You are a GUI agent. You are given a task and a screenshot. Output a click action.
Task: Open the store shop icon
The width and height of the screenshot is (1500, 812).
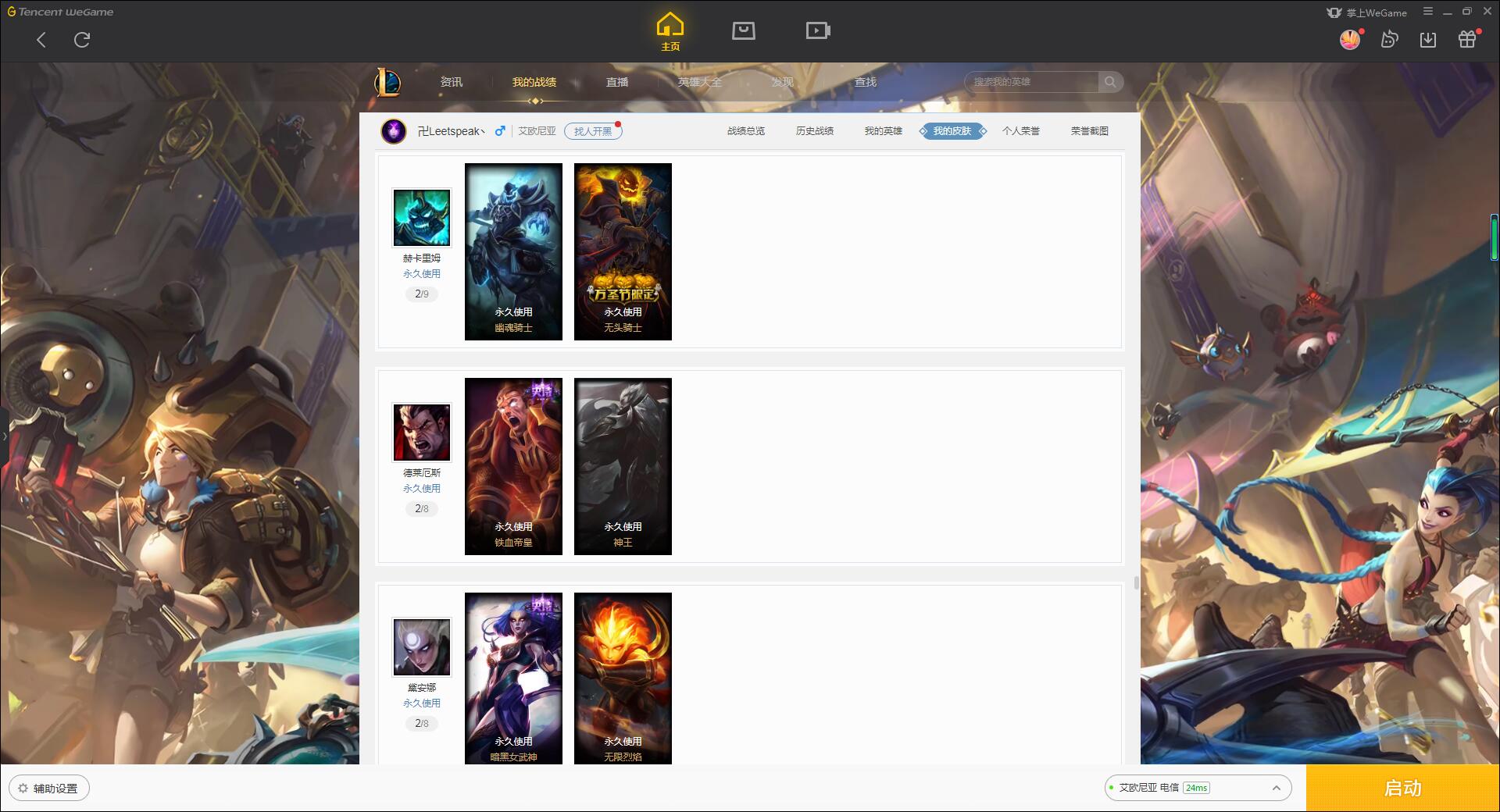(744, 30)
